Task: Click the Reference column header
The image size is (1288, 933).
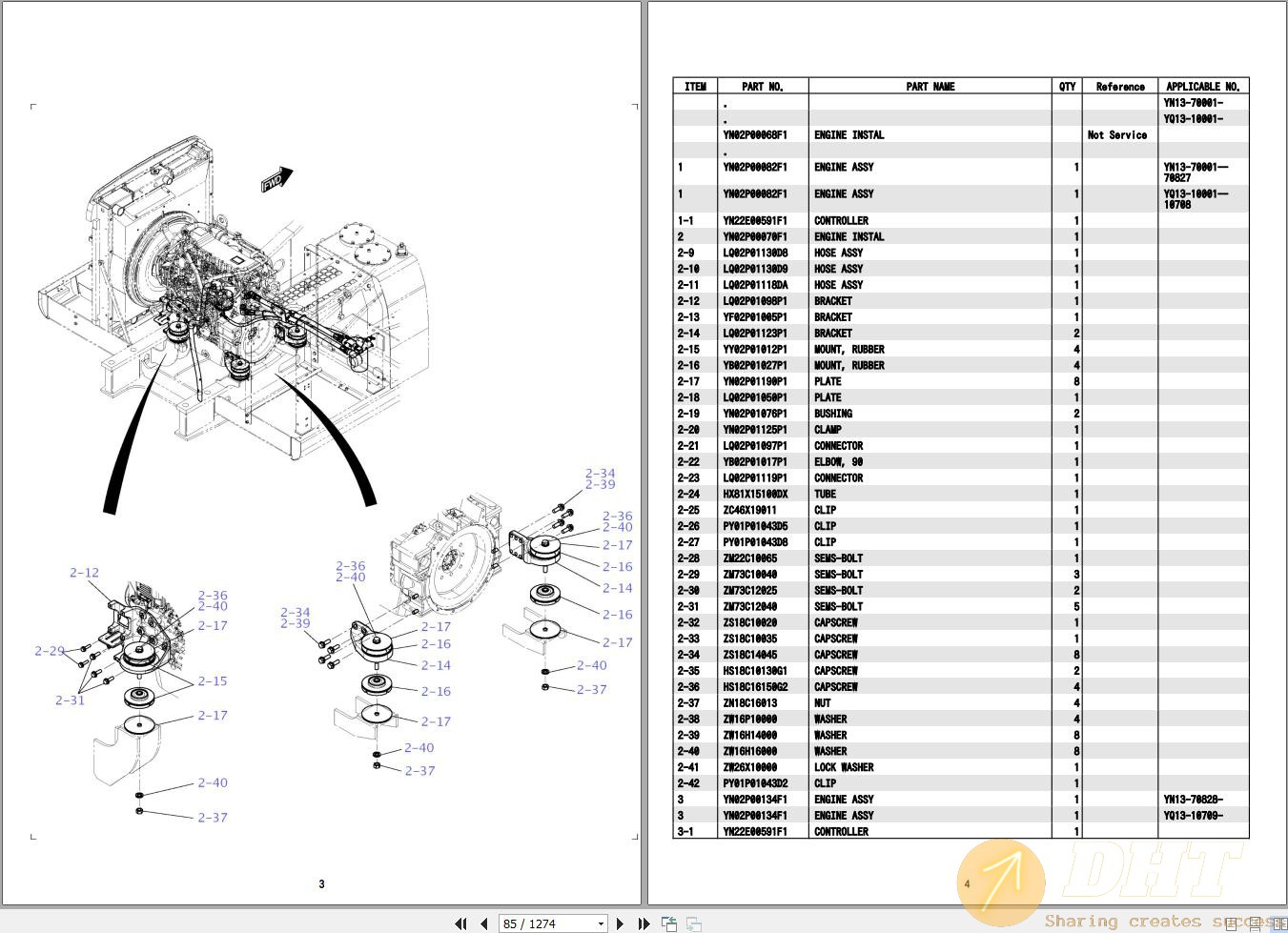Action: [x=1120, y=87]
